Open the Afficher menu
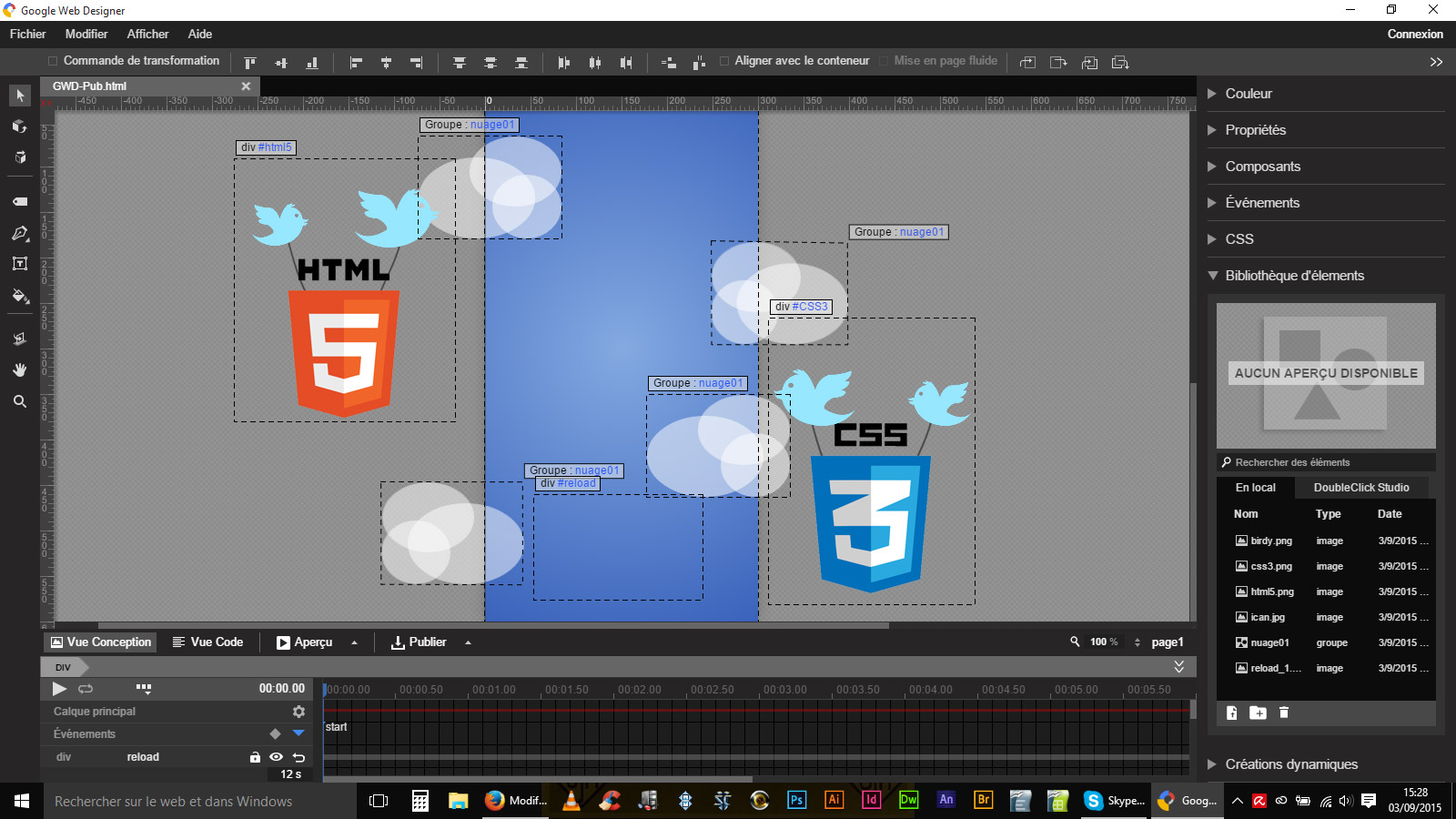 tap(147, 34)
